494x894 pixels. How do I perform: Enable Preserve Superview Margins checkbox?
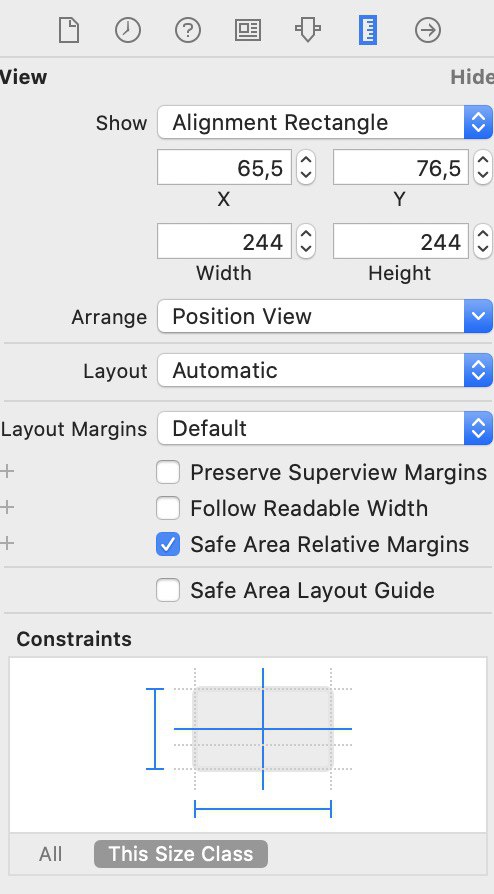coord(168,473)
